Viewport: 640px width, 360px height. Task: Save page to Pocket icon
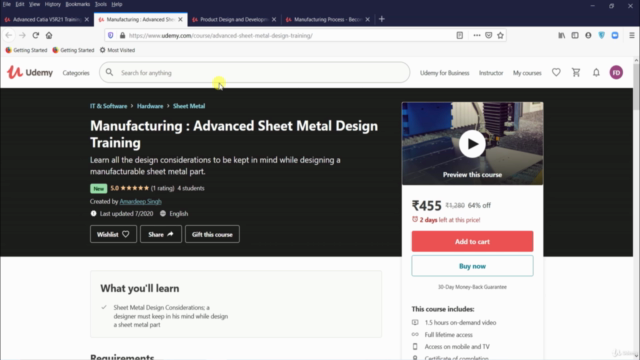(488, 36)
